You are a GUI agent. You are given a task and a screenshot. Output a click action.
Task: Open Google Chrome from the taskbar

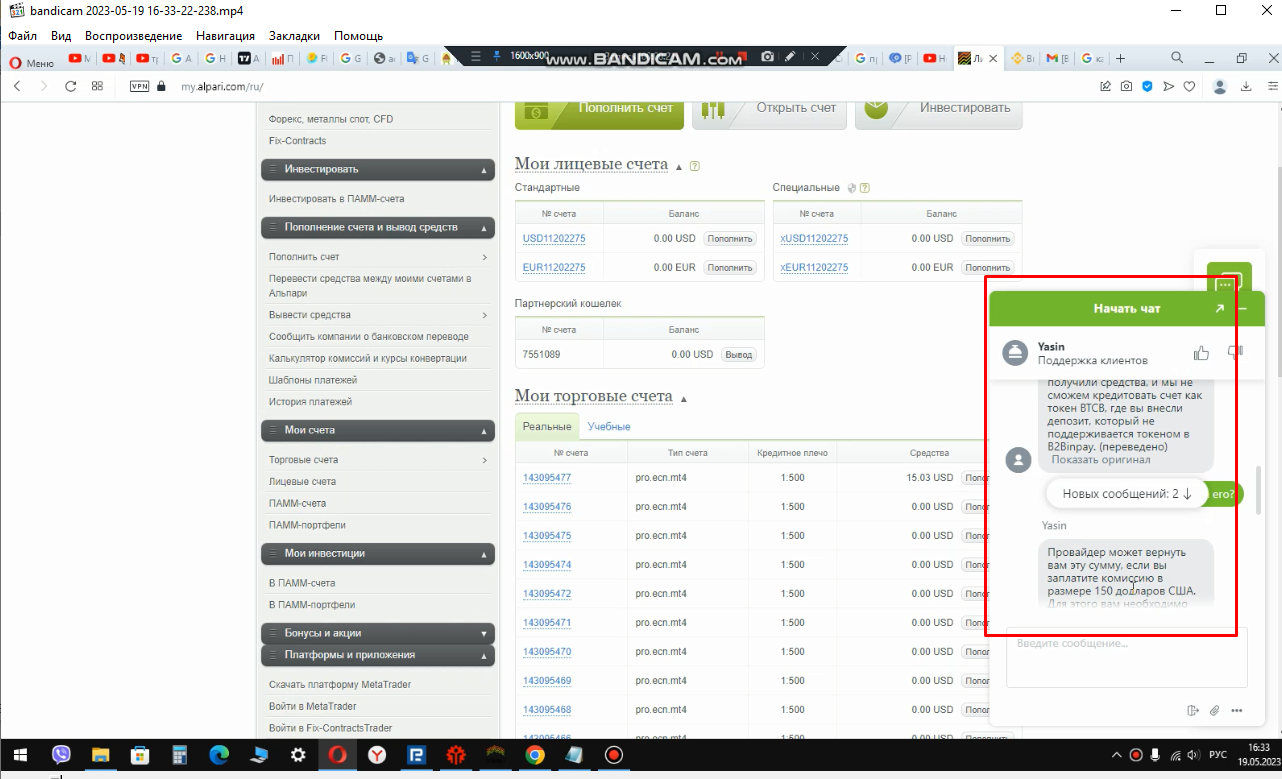(535, 755)
